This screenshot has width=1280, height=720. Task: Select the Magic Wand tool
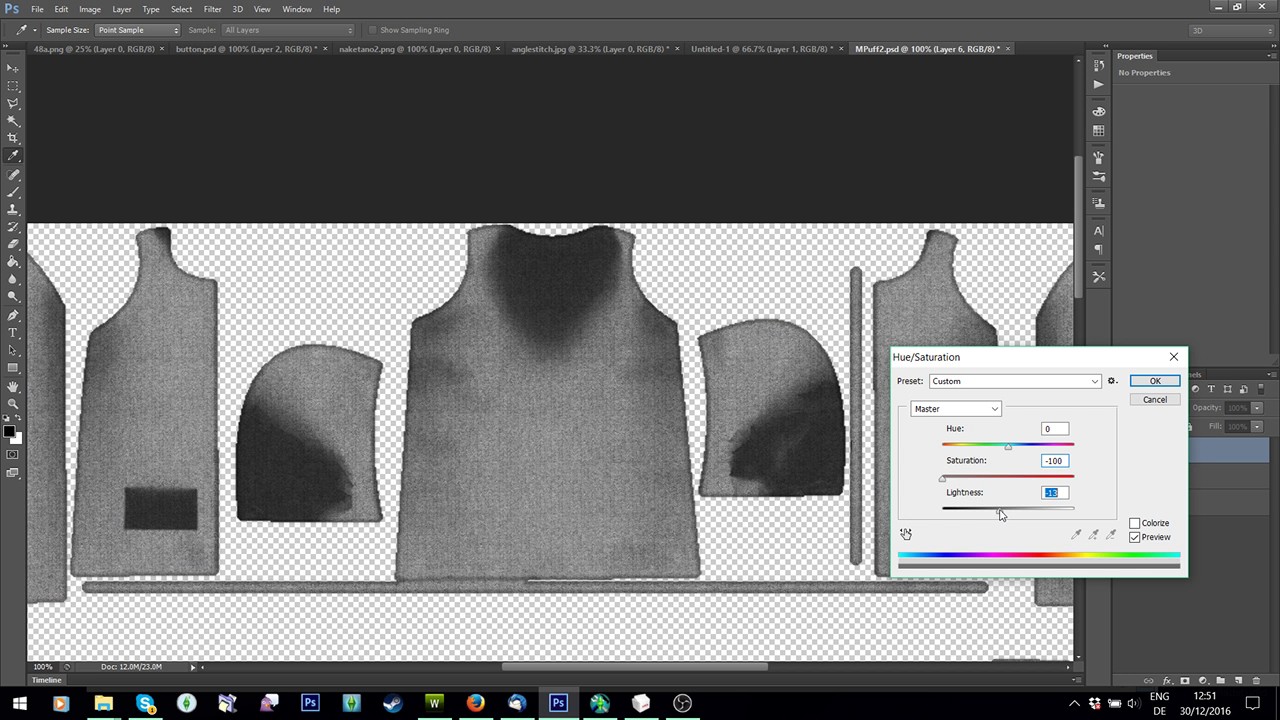[x=13, y=121]
